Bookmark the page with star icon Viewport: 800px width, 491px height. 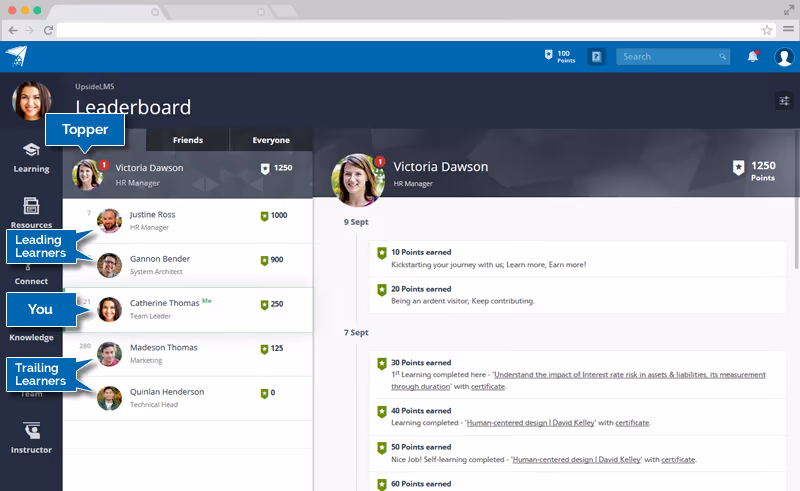click(767, 30)
